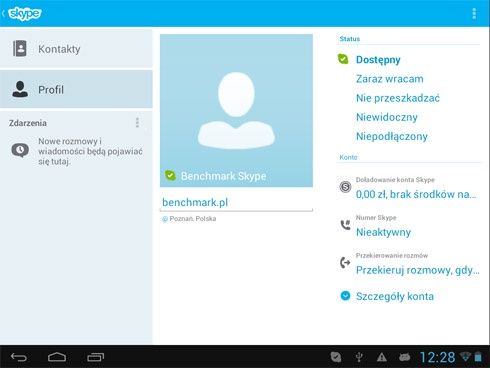Tap the Android home button
The height and width of the screenshot is (368, 490).
pyautogui.click(x=57, y=357)
